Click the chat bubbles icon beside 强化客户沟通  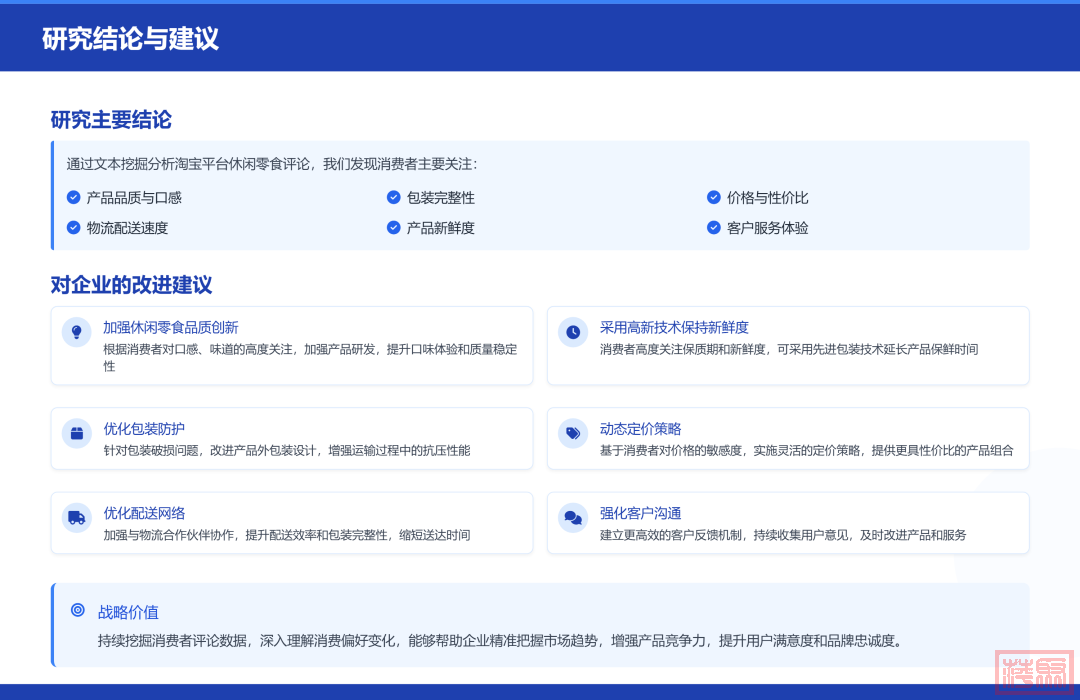coord(573,517)
